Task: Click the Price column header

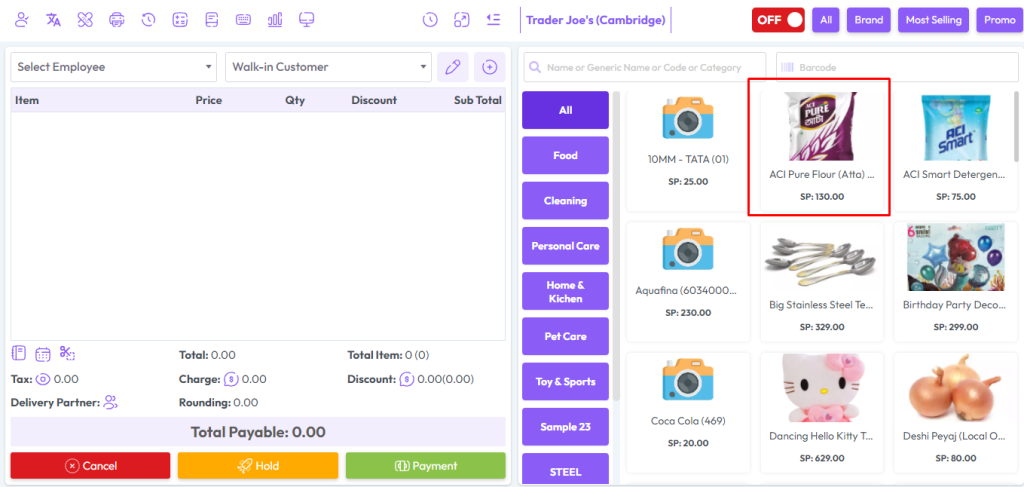Action: pos(208,101)
